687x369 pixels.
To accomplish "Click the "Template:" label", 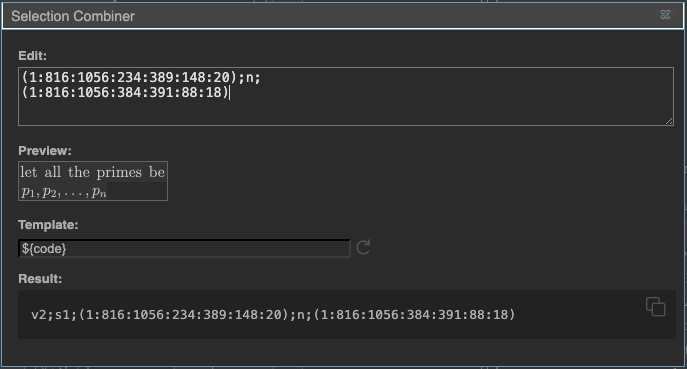I will [48, 225].
